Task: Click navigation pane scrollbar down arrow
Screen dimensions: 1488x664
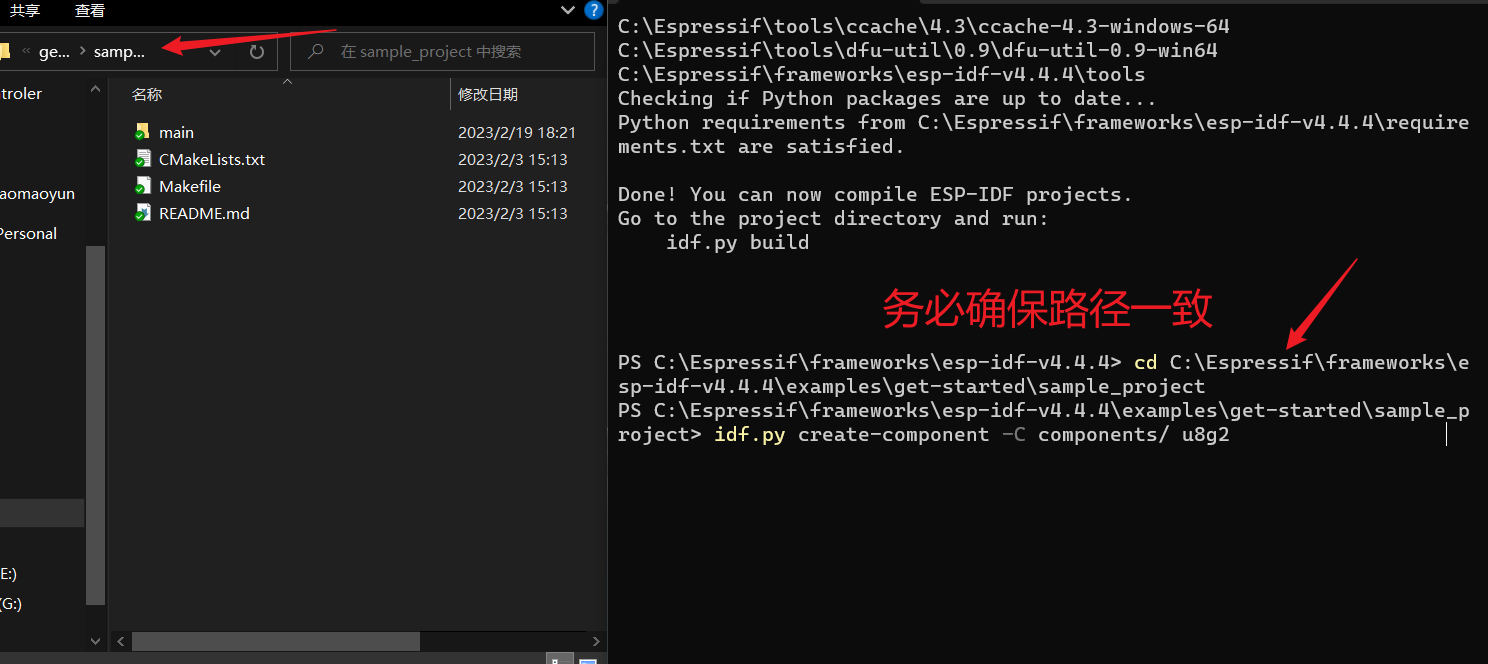Action: coord(96,640)
